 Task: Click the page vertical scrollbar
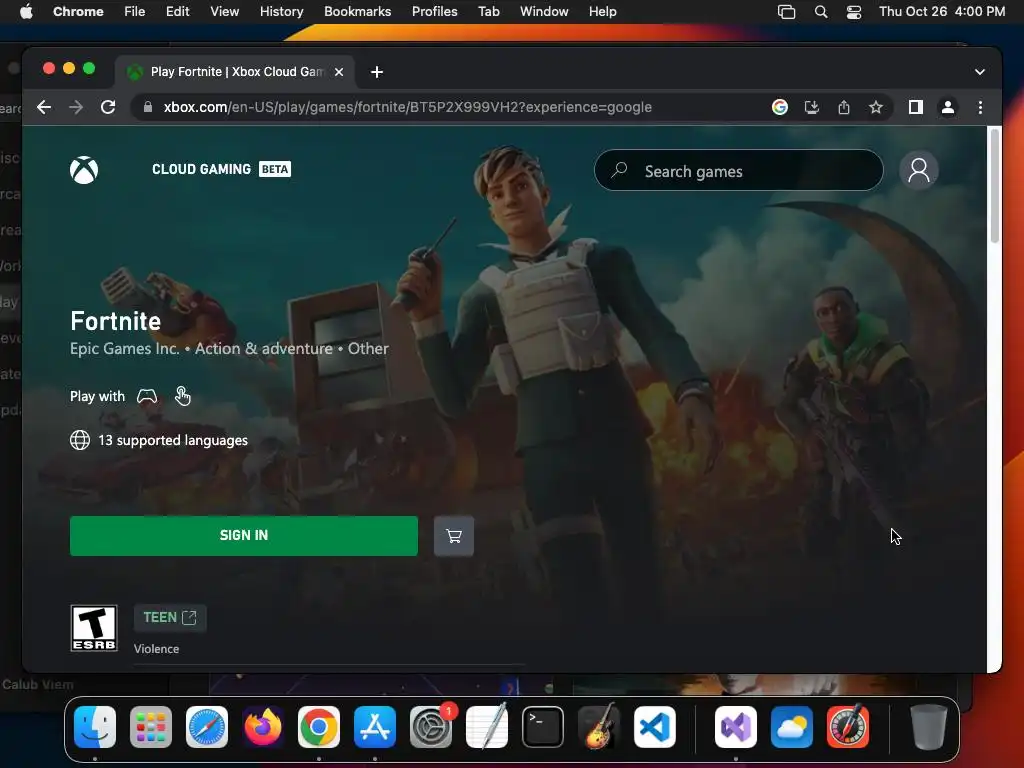[995, 186]
